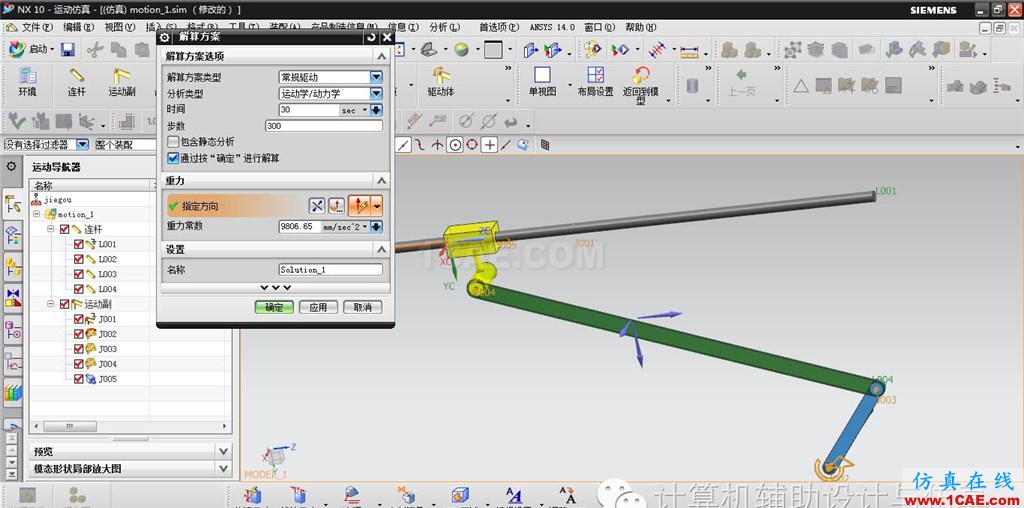The width and height of the screenshot is (1024, 508).
Task: Click the measure distance ruler icon
Action: point(689,50)
